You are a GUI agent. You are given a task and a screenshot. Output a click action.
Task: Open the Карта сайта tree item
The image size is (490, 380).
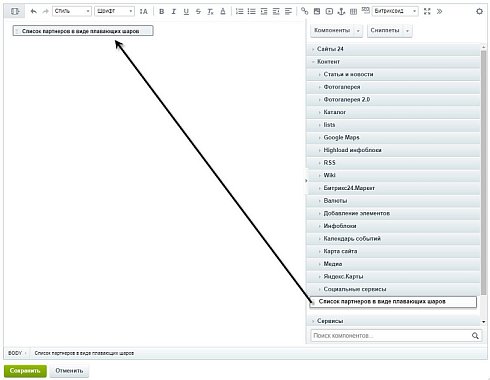(x=393, y=251)
